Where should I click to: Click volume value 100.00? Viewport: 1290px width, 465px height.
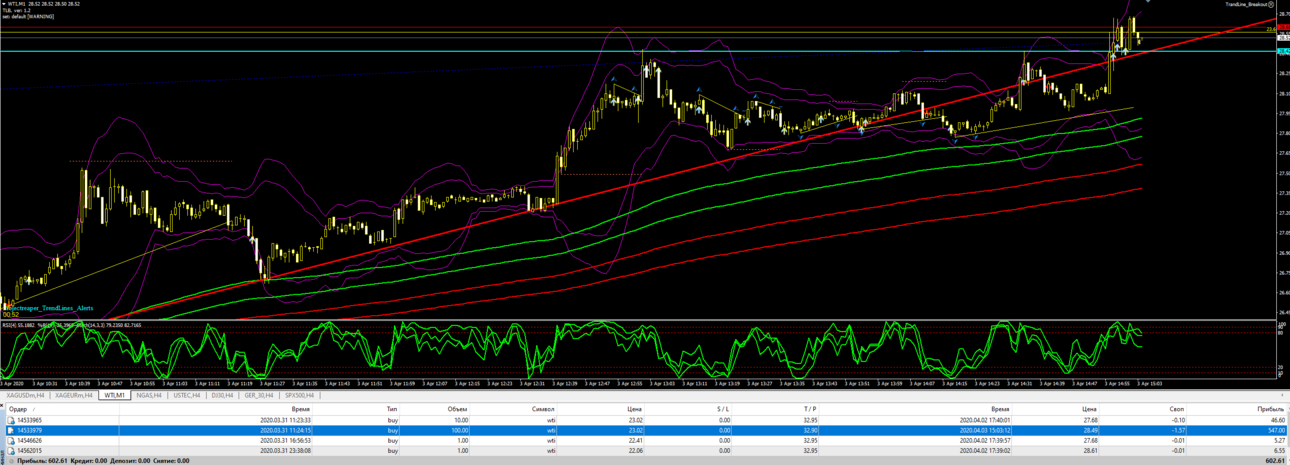click(x=459, y=431)
